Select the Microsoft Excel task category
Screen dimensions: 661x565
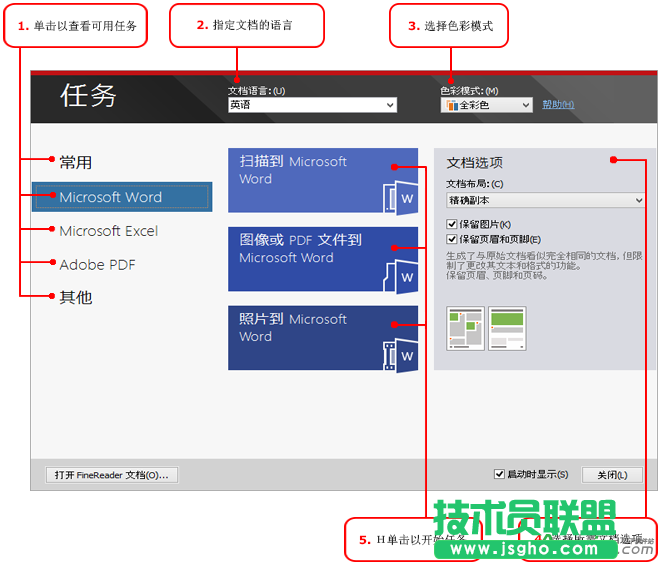109,231
